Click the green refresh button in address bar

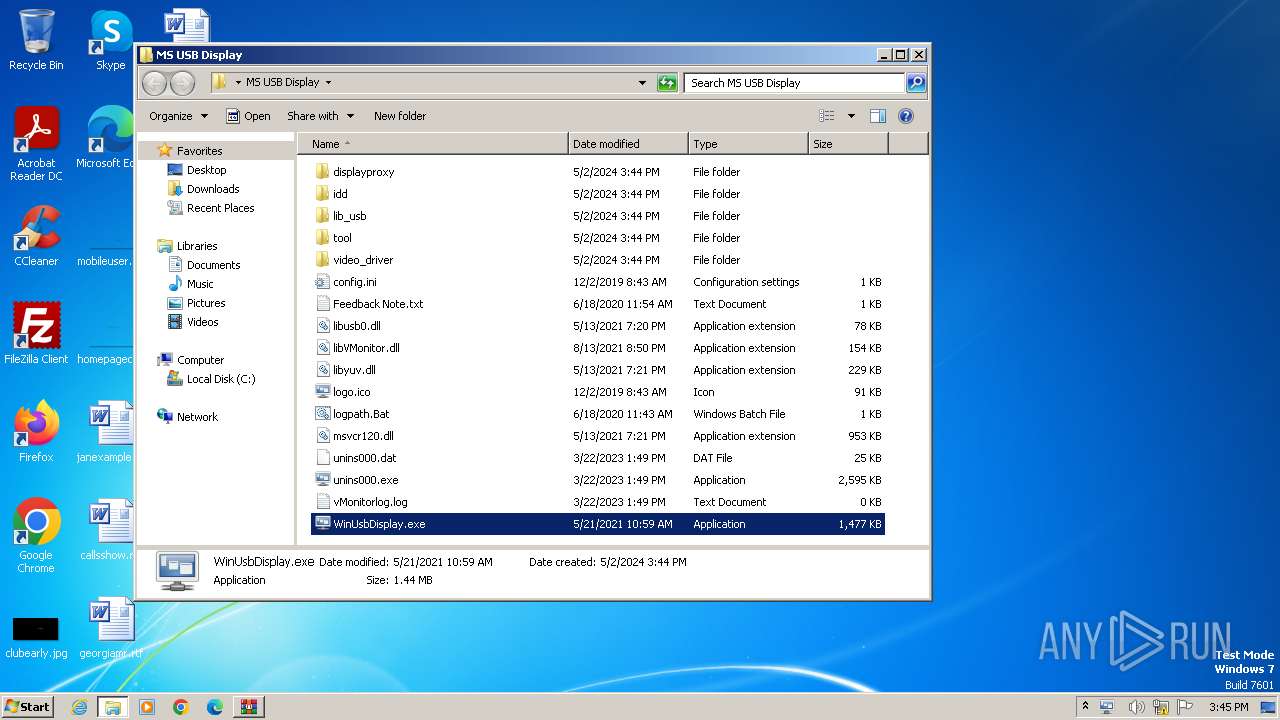pyautogui.click(x=667, y=83)
